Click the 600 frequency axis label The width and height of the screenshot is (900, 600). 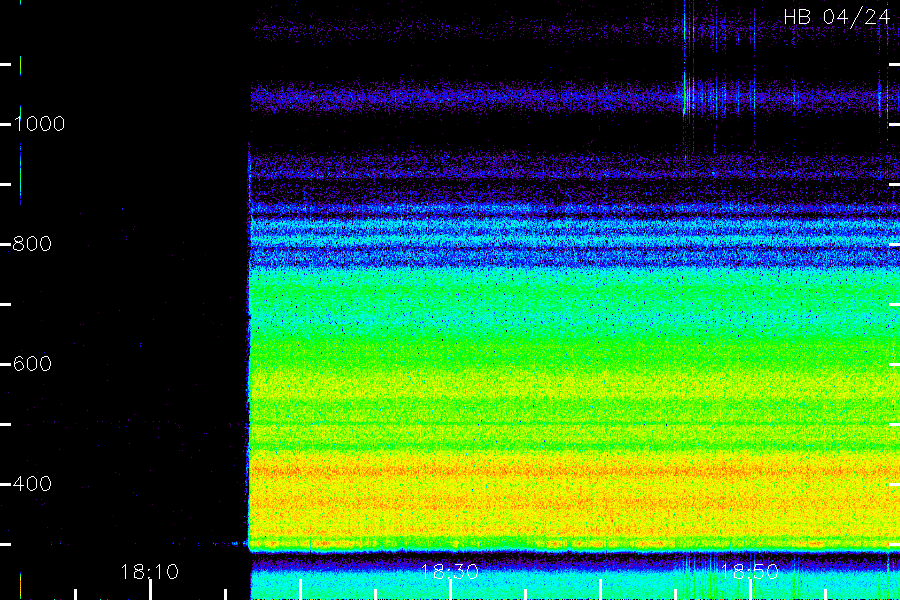tap(32, 363)
